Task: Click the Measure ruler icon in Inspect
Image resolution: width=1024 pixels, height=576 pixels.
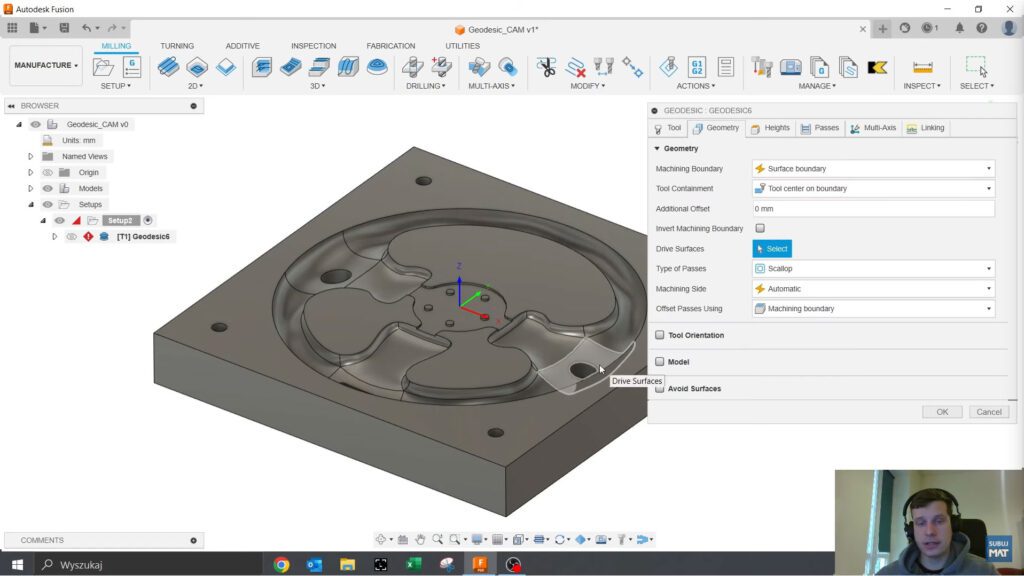Action: (x=922, y=67)
